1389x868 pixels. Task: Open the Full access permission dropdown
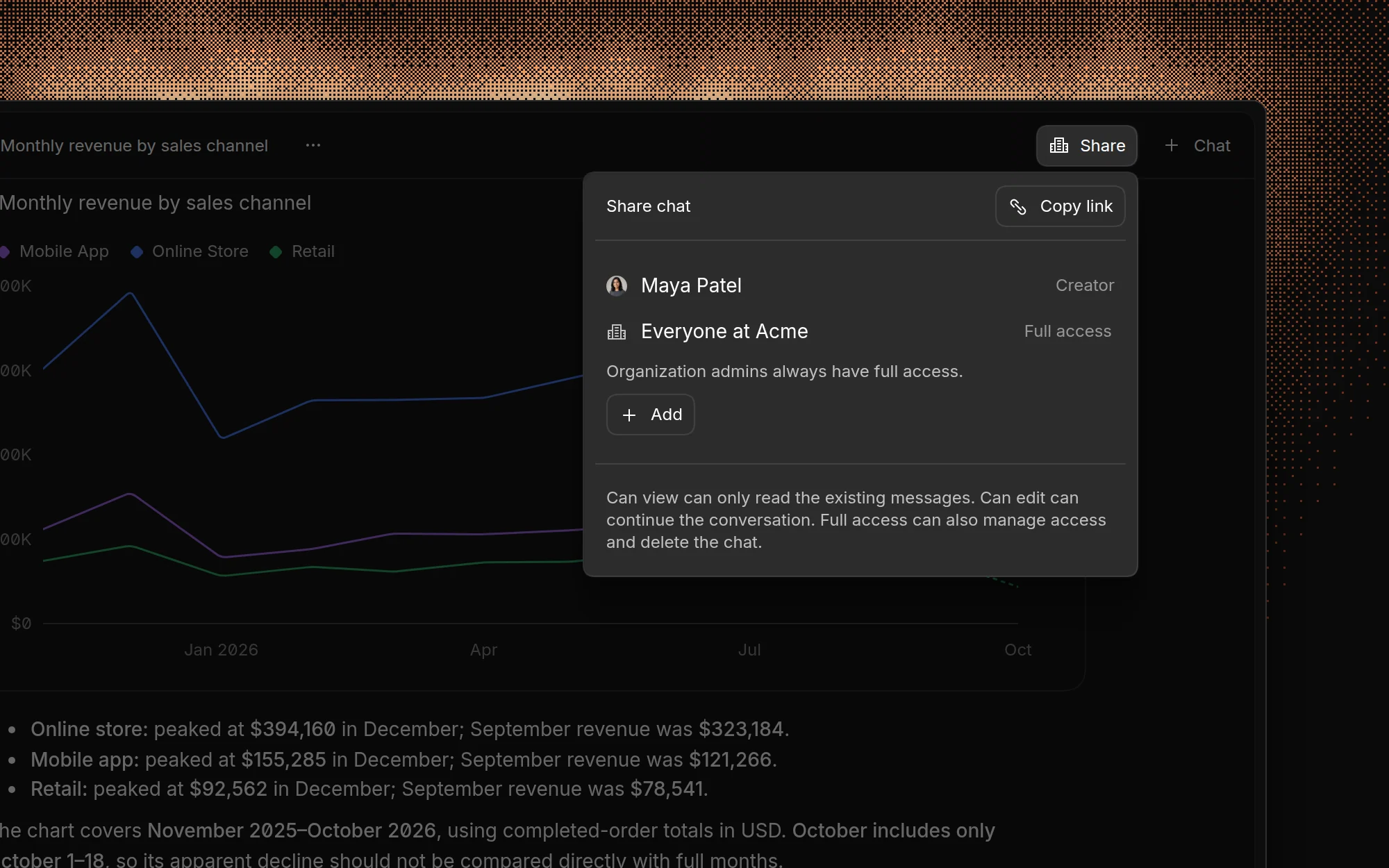coord(1067,331)
